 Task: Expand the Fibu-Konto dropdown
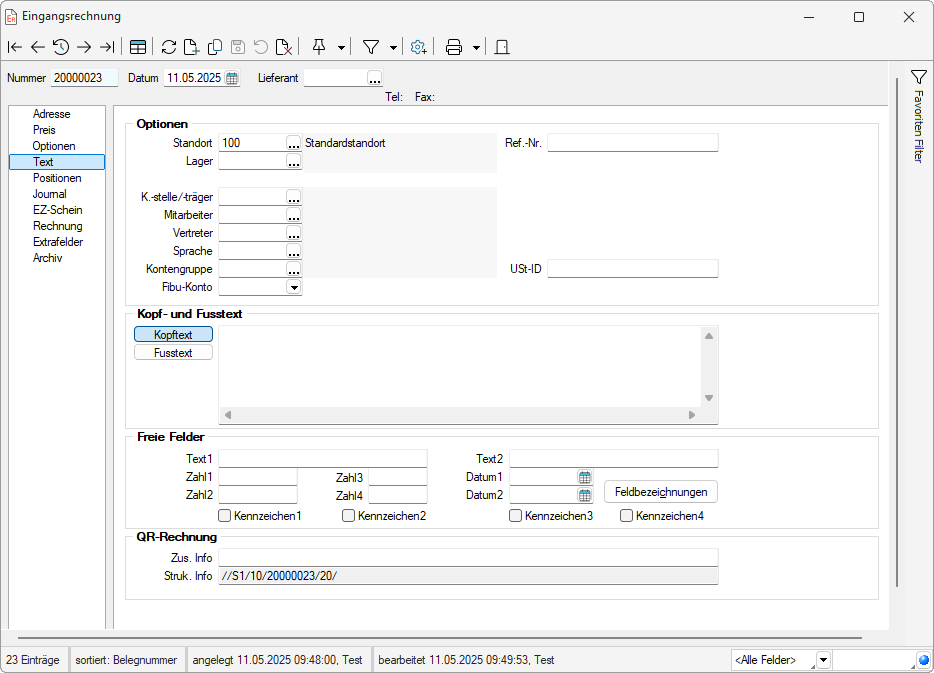294,287
